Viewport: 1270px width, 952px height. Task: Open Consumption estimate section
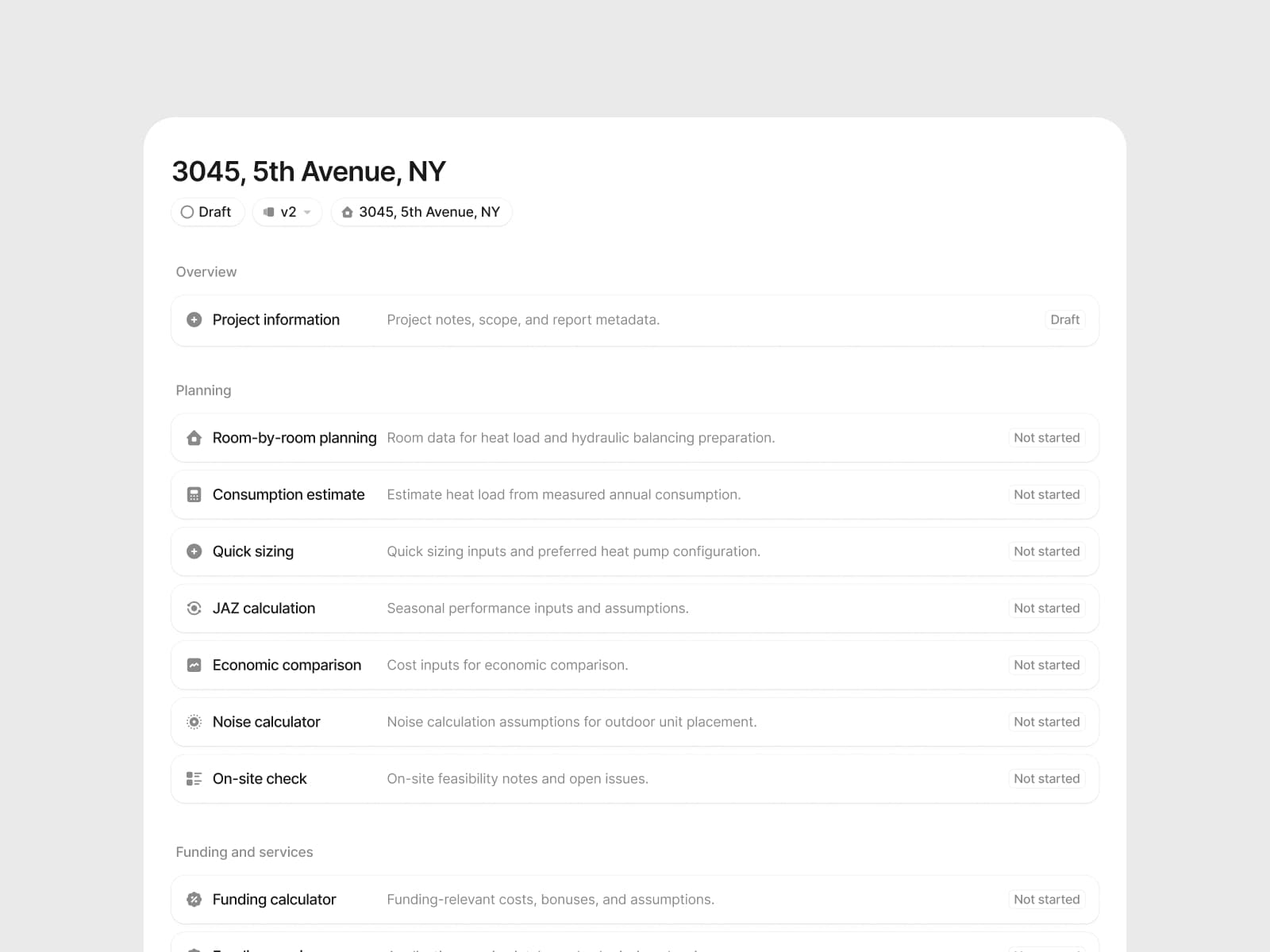635,495
